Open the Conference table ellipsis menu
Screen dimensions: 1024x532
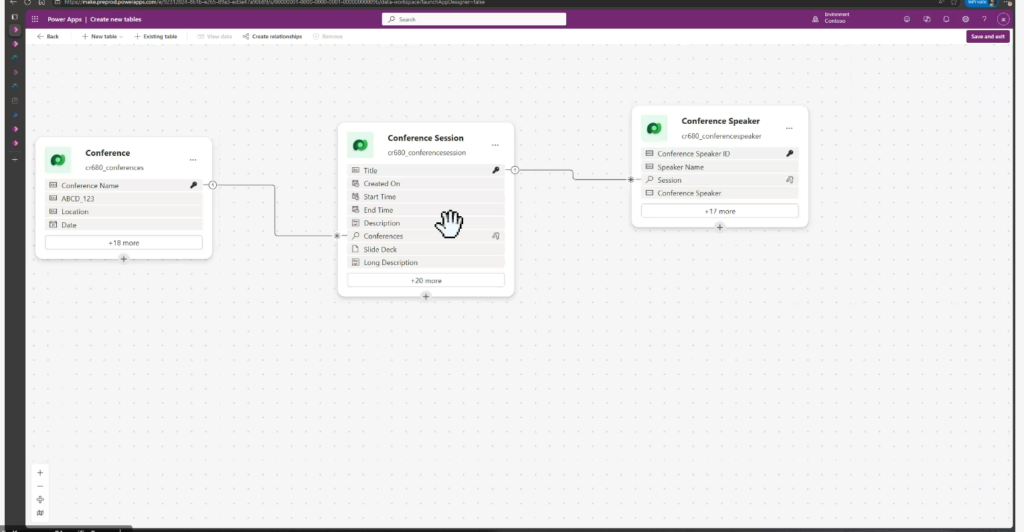coord(193,159)
